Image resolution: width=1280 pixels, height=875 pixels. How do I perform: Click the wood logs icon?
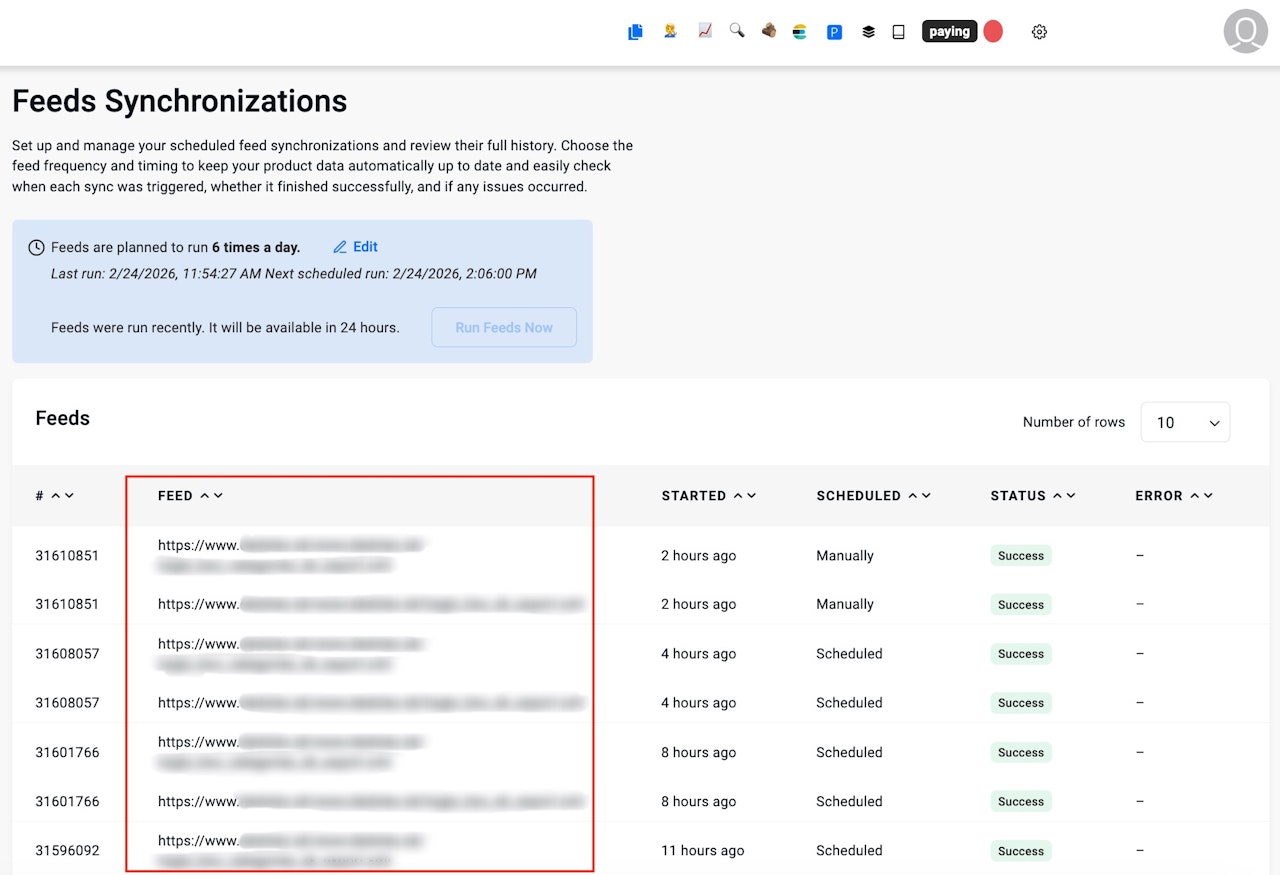coord(768,31)
